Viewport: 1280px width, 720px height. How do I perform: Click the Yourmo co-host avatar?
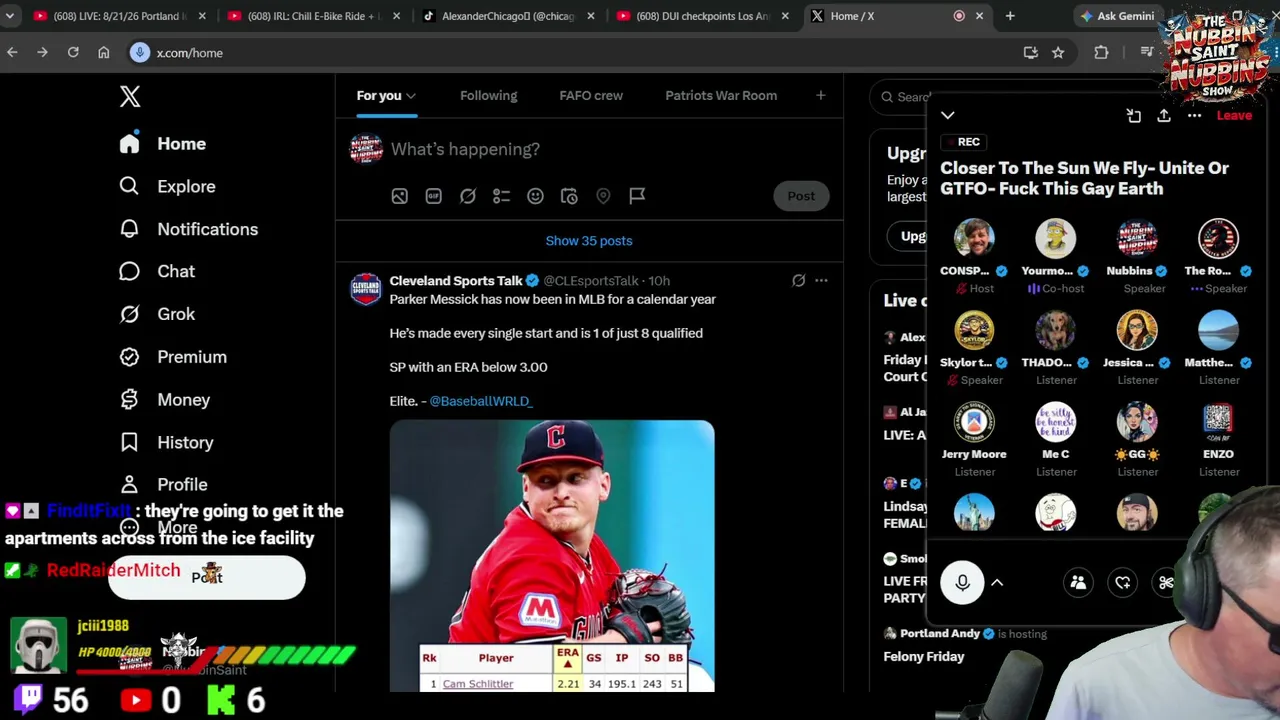pyautogui.click(x=1056, y=239)
